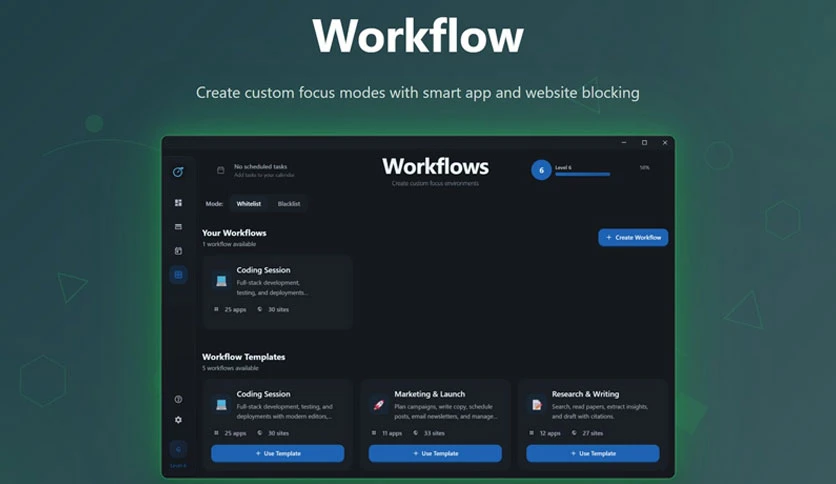This screenshot has height=484, width=836.
Task: Click apps icon beside 12 apps
Action: click(x=531, y=433)
